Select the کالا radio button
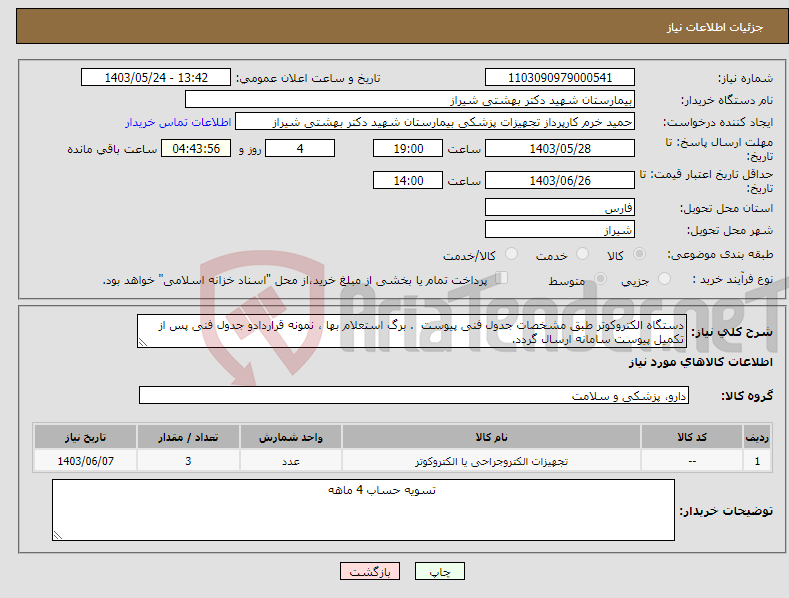This screenshot has height=598, width=789. click(640, 254)
